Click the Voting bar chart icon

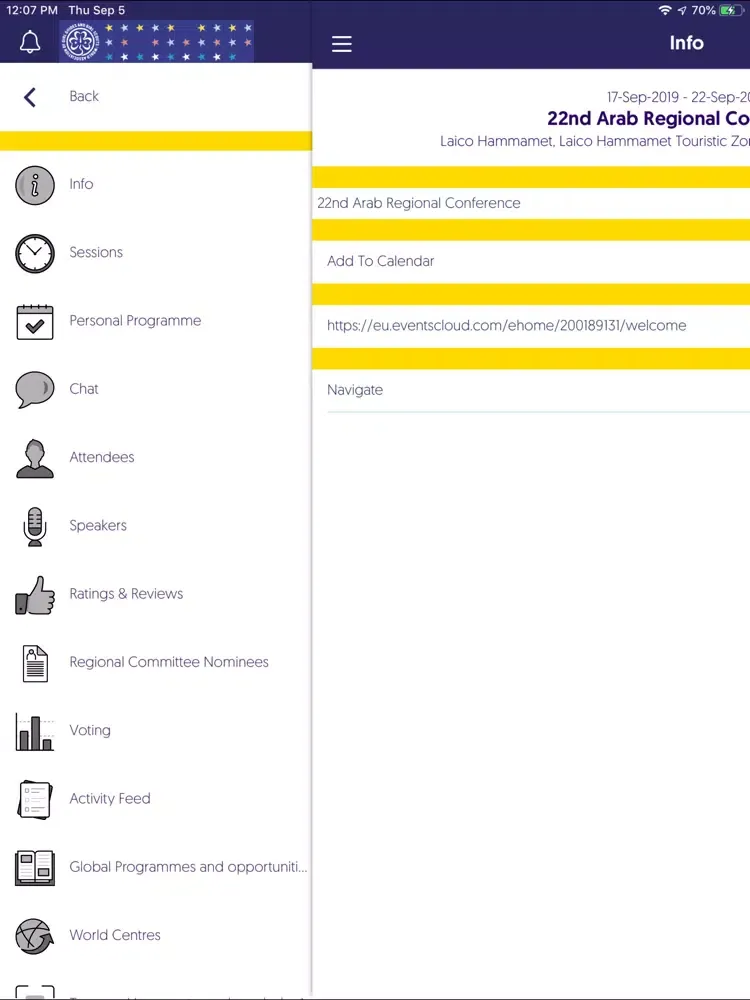34,732
